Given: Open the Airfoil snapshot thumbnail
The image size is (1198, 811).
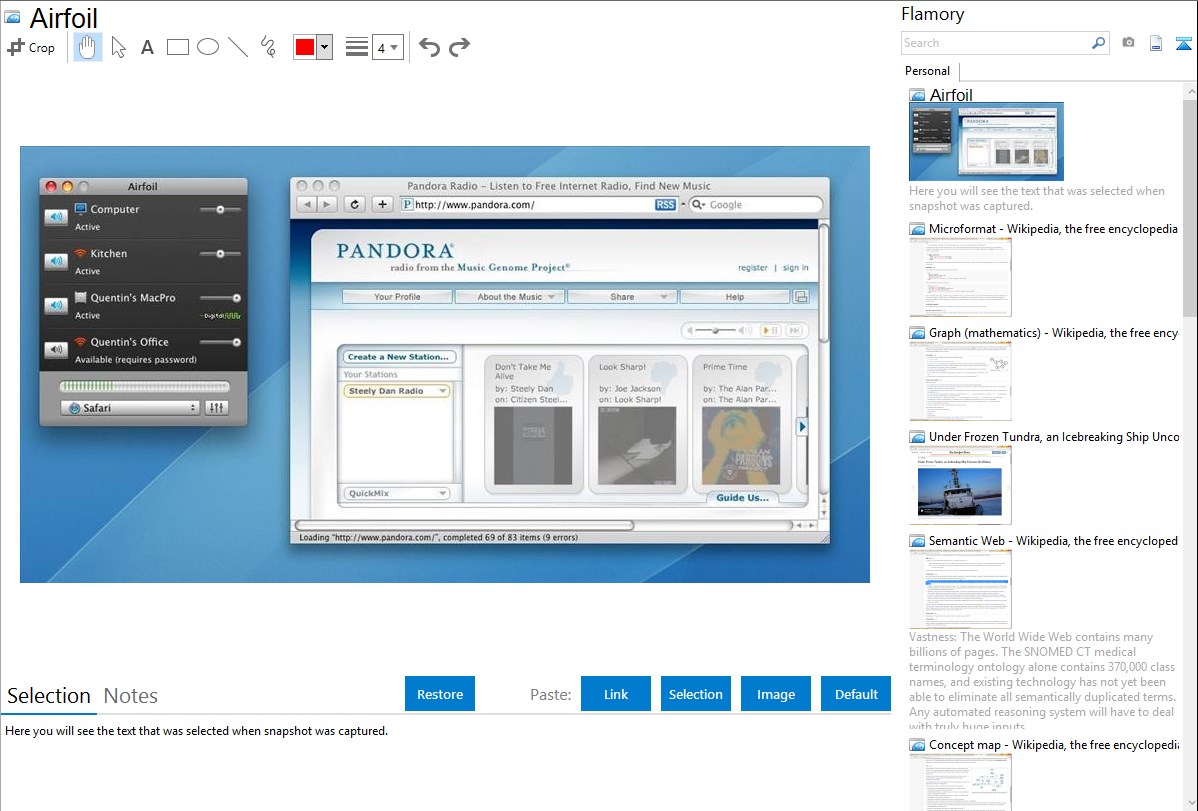Looking at the screenshot, I should click(x=986, y=142).
